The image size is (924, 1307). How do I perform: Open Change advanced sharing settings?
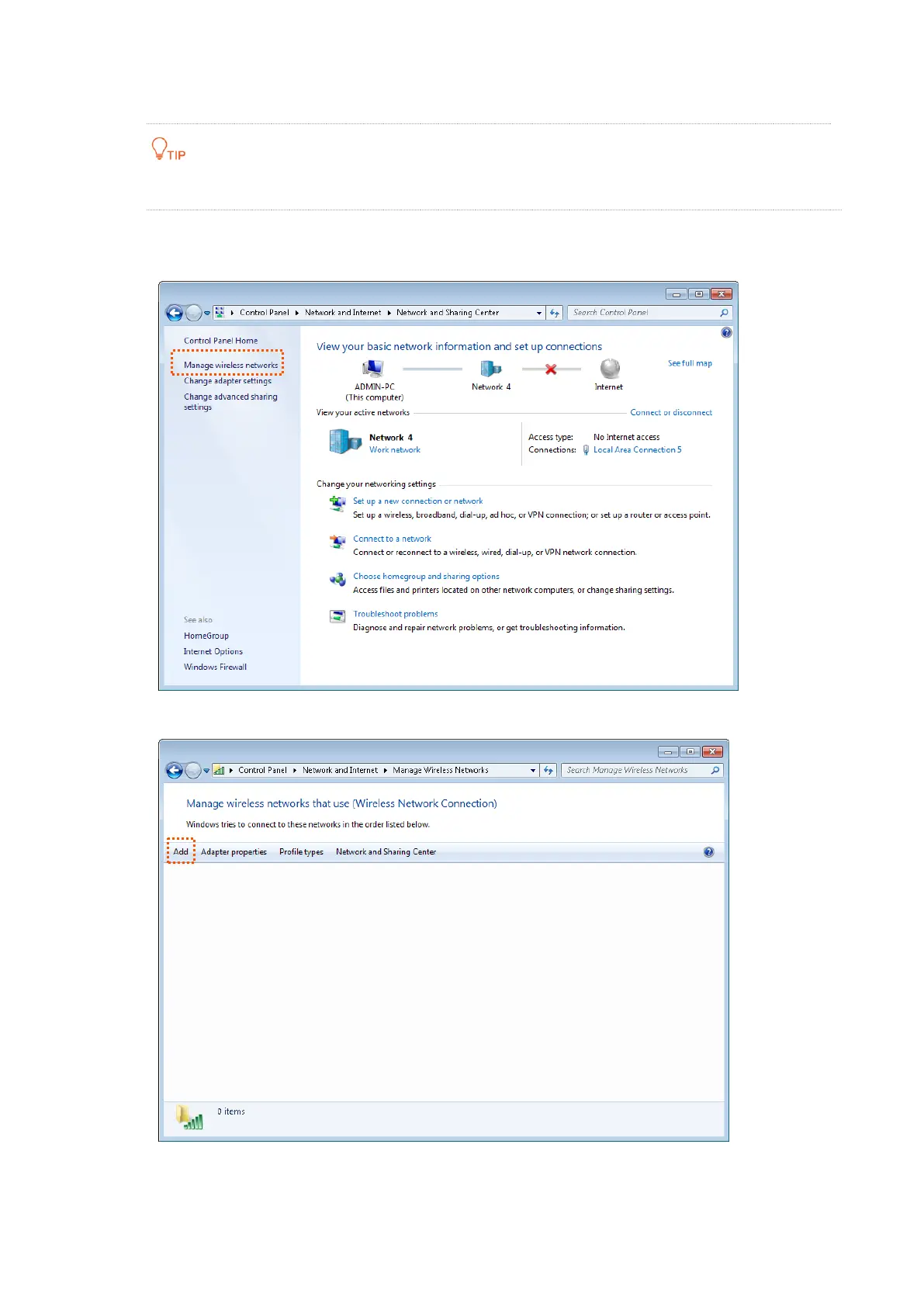click(230, 402)
